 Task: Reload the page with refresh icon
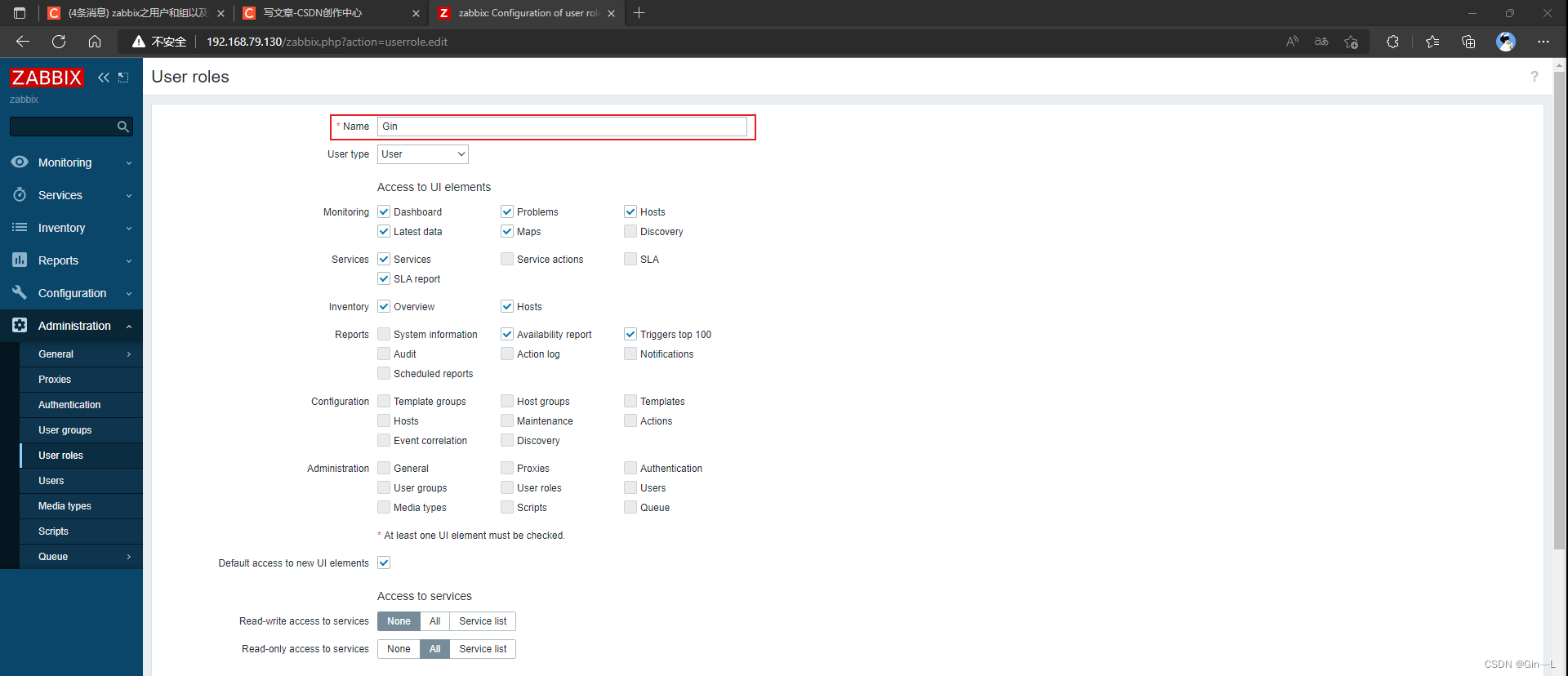pyautogui.click(x=59, y=42)
